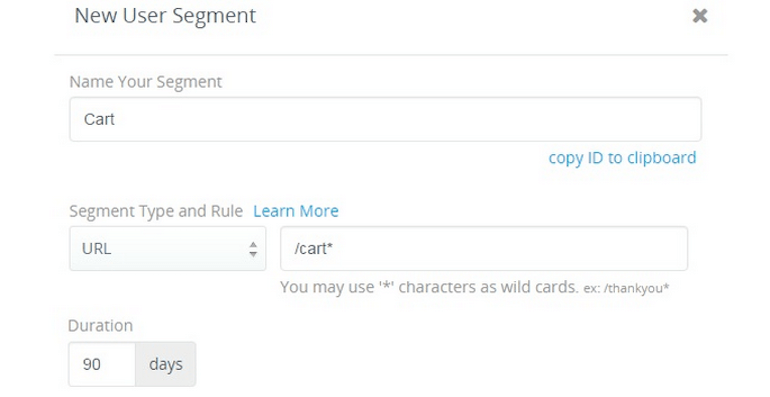
Task: Click the ex: /thankyou* example text
Action: tap(626, 288)
